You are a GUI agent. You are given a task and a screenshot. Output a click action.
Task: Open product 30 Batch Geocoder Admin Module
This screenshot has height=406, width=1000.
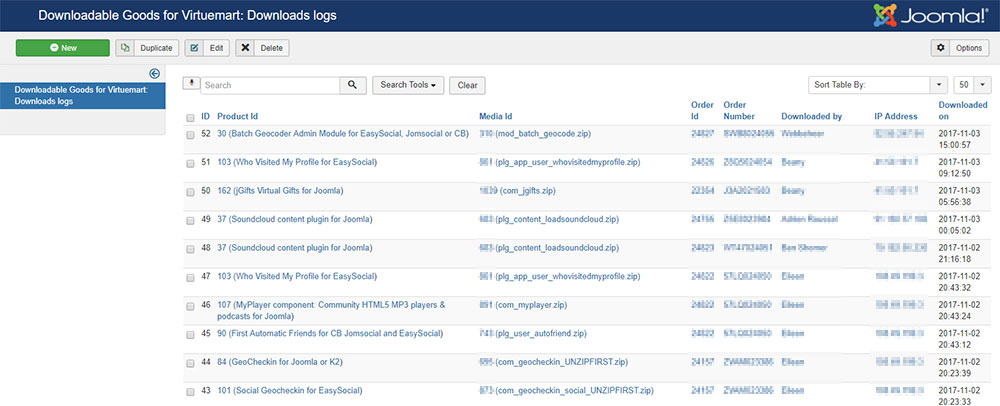(x=343, y=134)
